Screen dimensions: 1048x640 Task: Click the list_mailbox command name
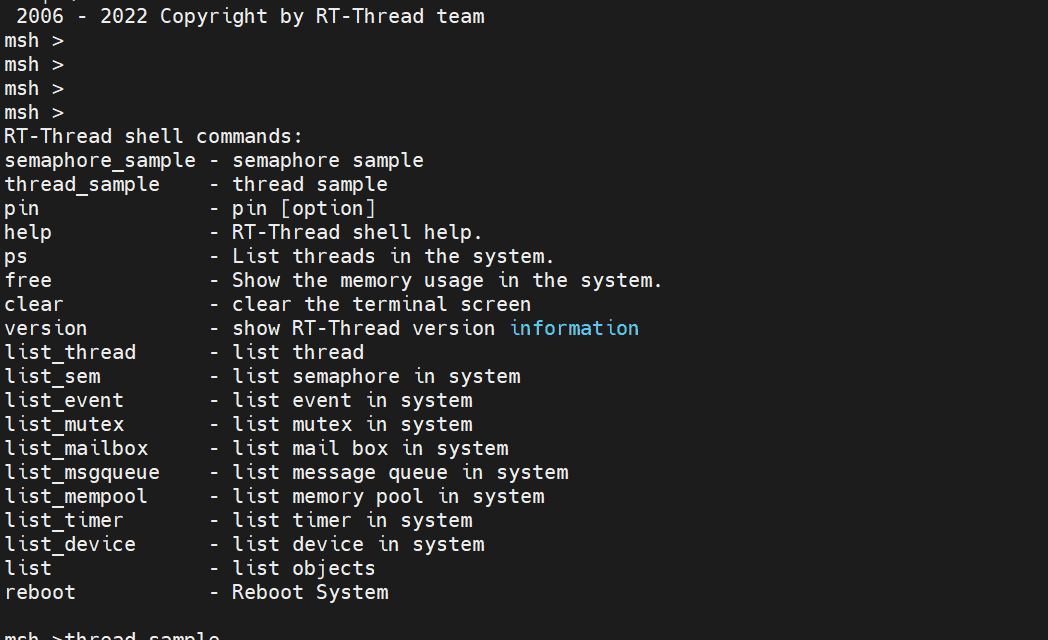click(x=76, y=448)
